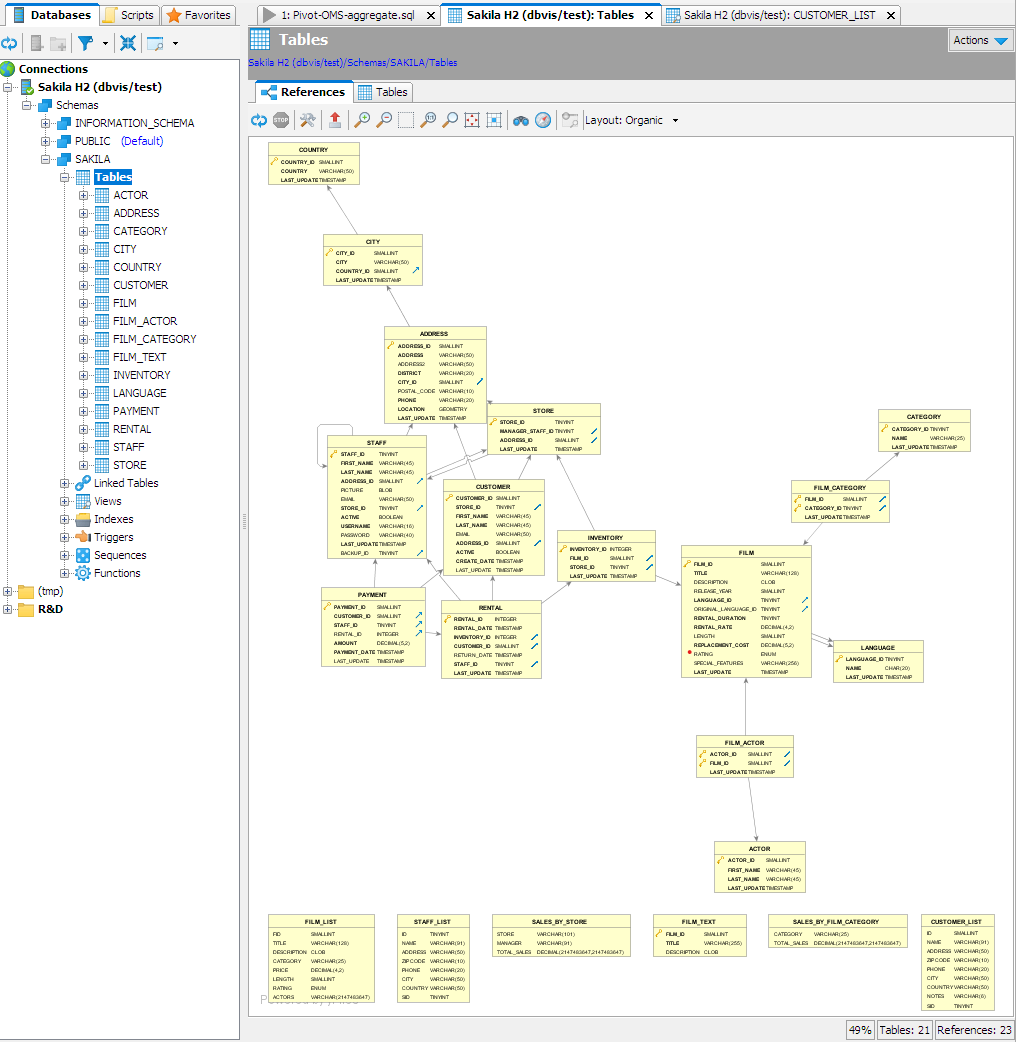The height and width of the screenshot is (1042, 1016).
Task: Zoom out of the references graph
Action: (384, 120)
